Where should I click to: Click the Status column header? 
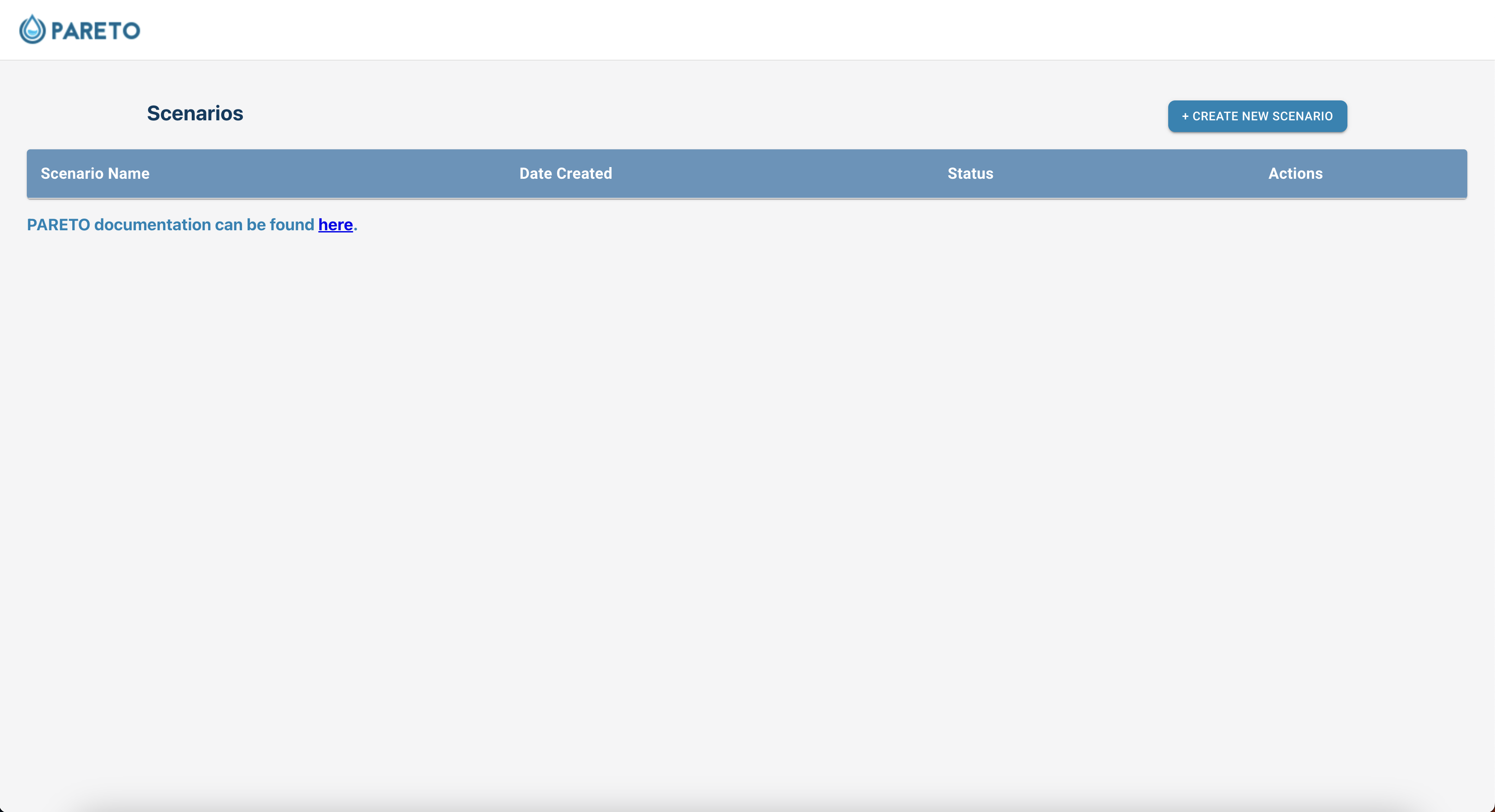tap(970, 174)
